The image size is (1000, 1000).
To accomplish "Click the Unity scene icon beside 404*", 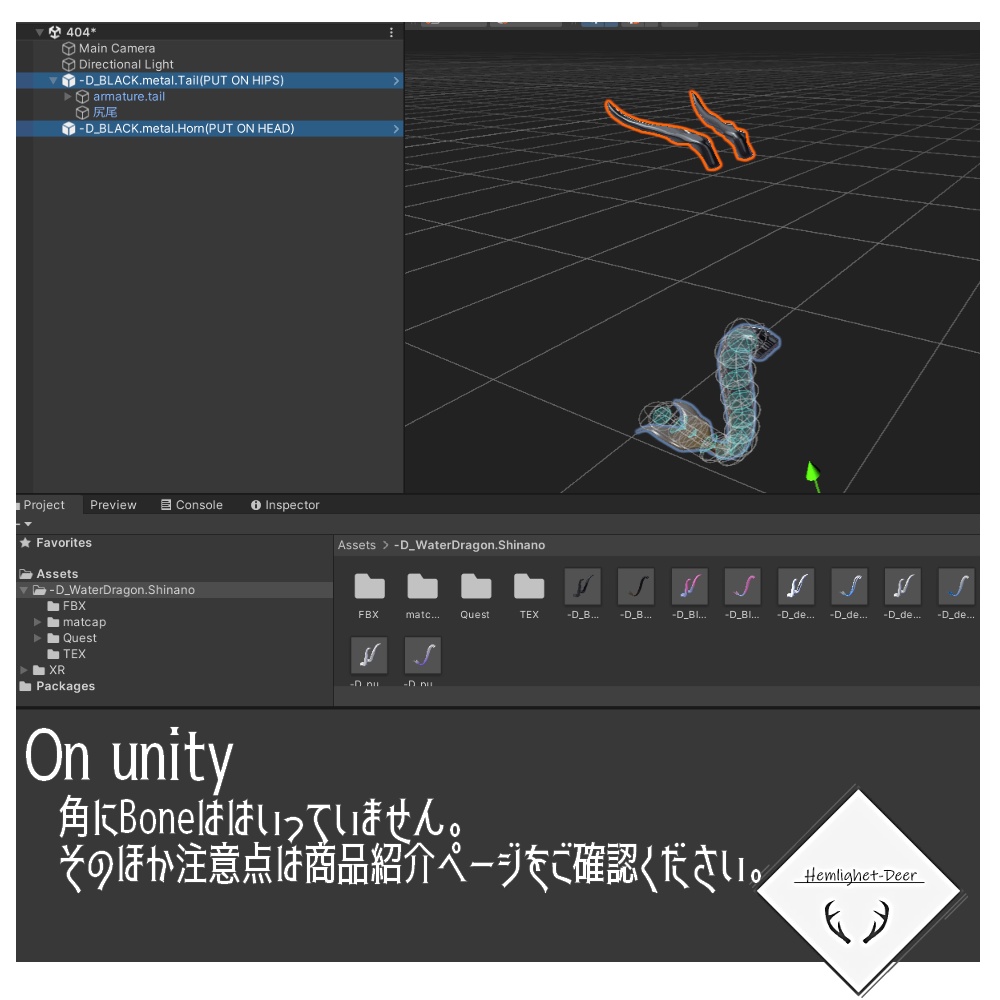I will [x=55, y=32].
